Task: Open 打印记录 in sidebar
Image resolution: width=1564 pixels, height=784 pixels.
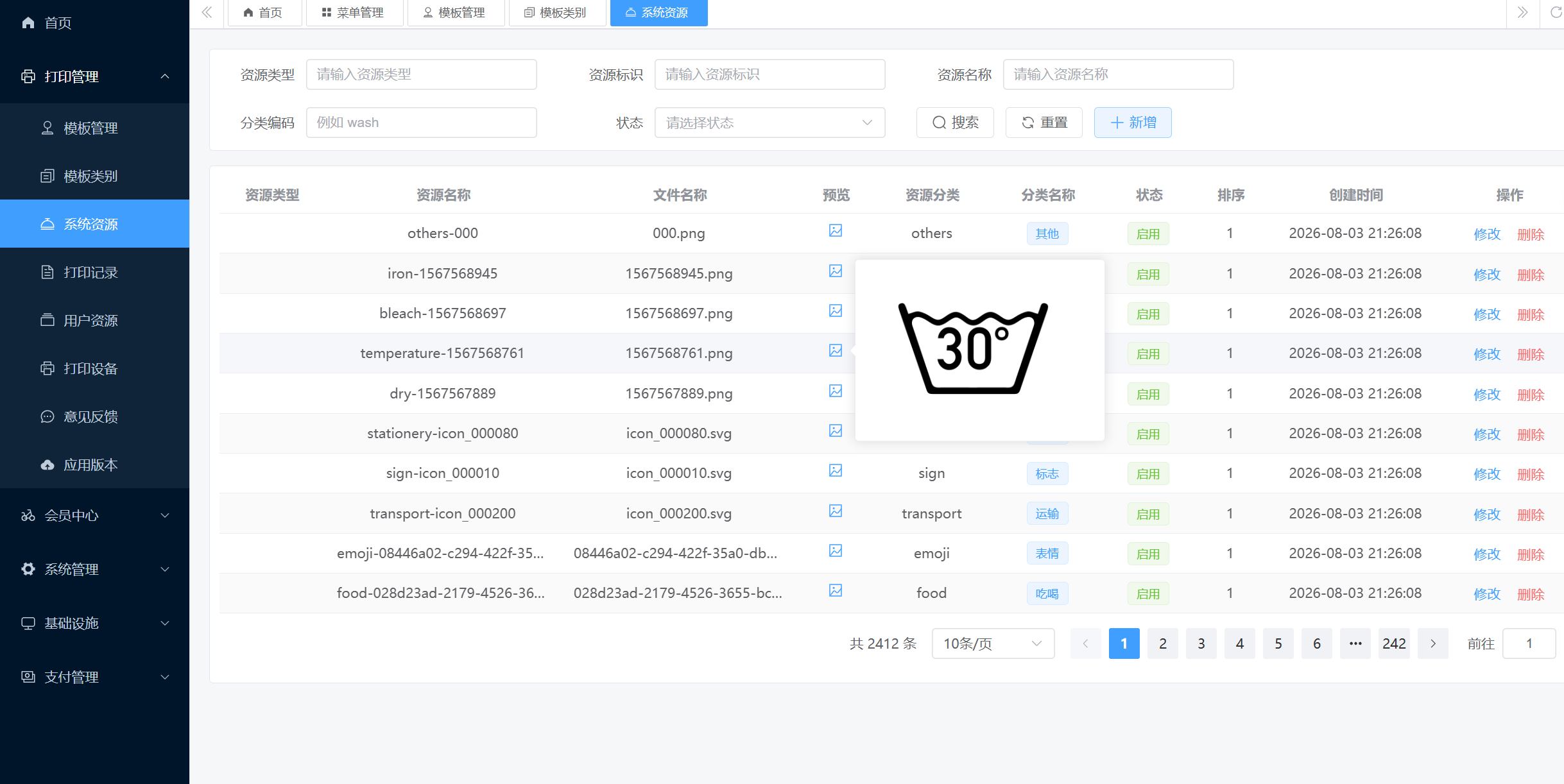Action: click(94, 272)
